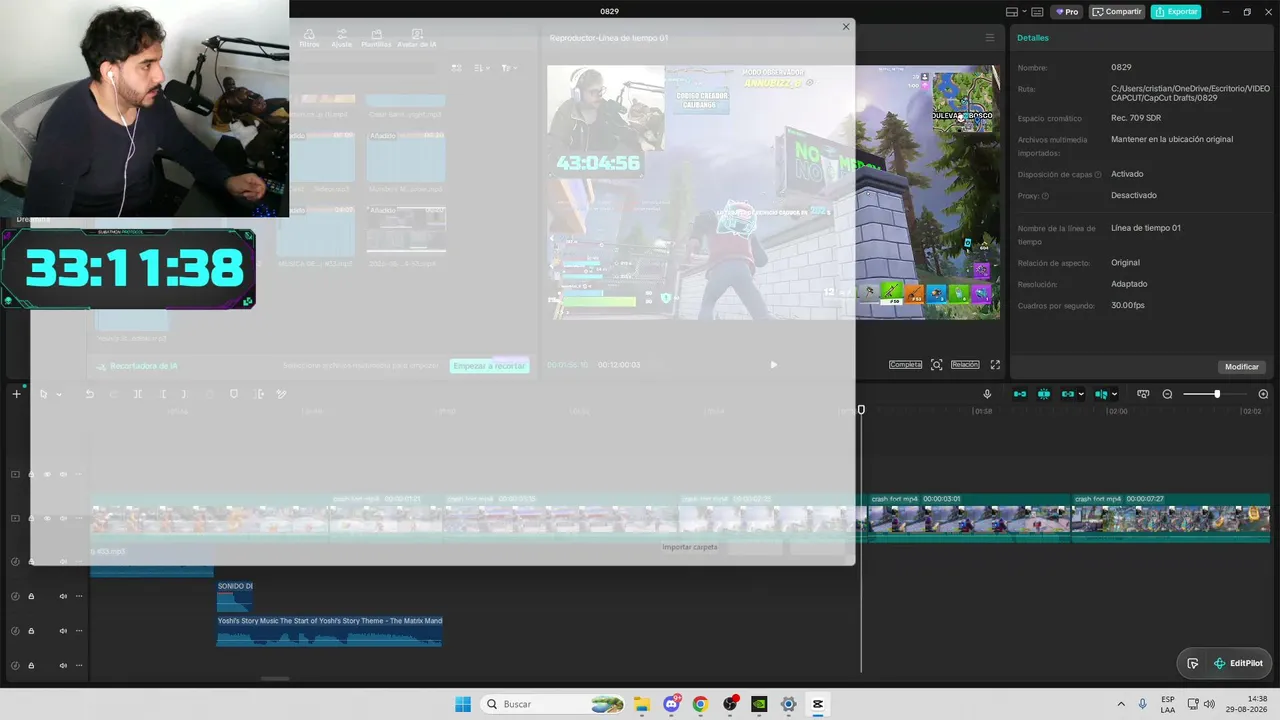Switch to the Ajuste tab
This screenshot has height=720, width=1280.
(x=342, y=38)
